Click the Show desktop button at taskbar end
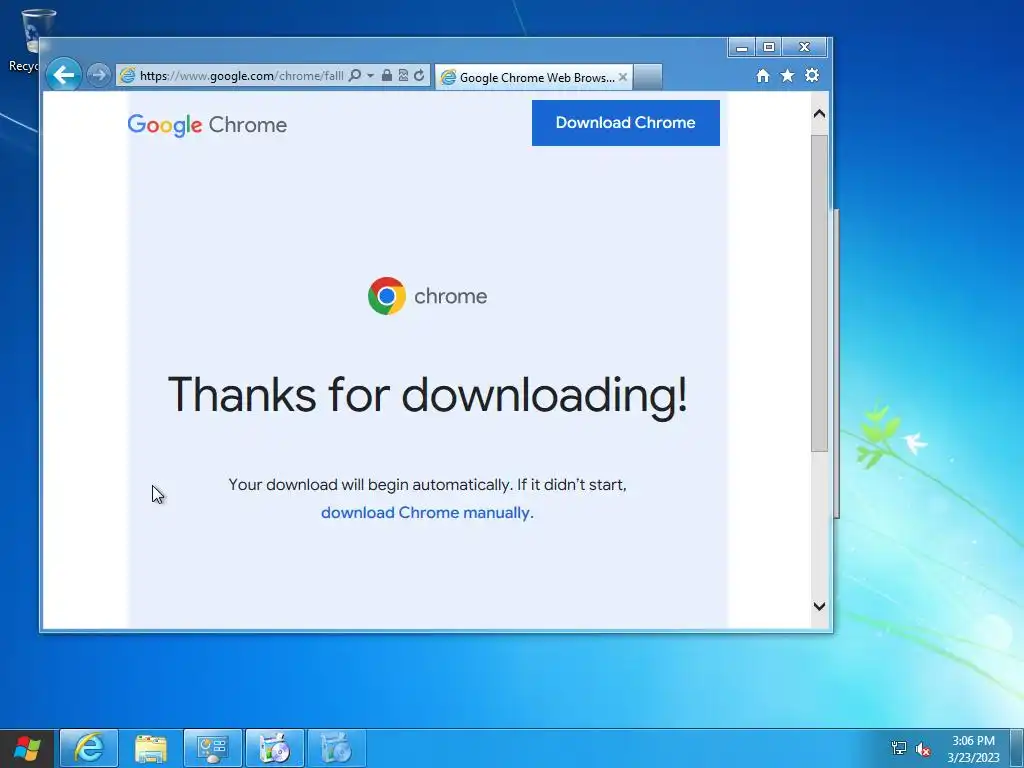This screenshot has width=1024, height=768. pyautogui.click(x=1017, y=748)
